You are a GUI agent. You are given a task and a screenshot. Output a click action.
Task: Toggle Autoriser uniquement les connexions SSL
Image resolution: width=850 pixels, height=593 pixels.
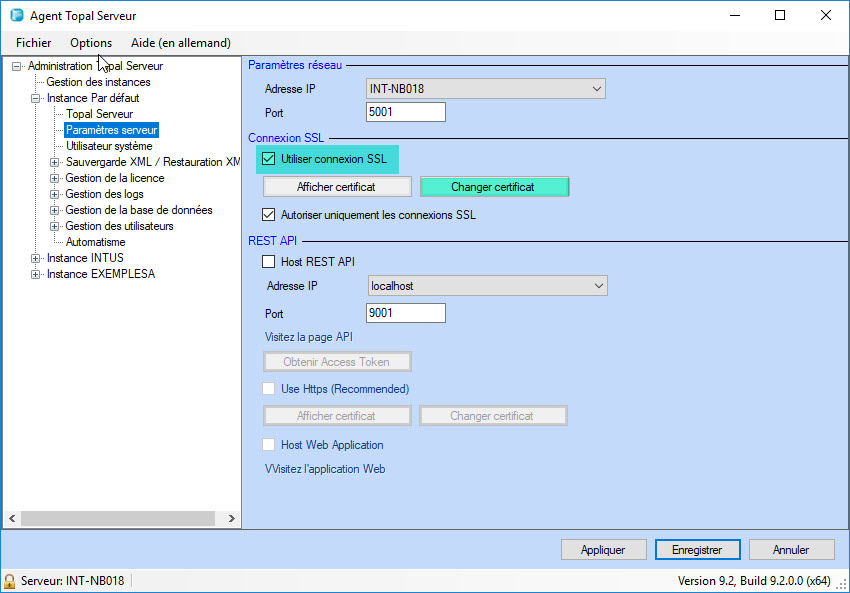pyautogui.click(x=268, y=214)
